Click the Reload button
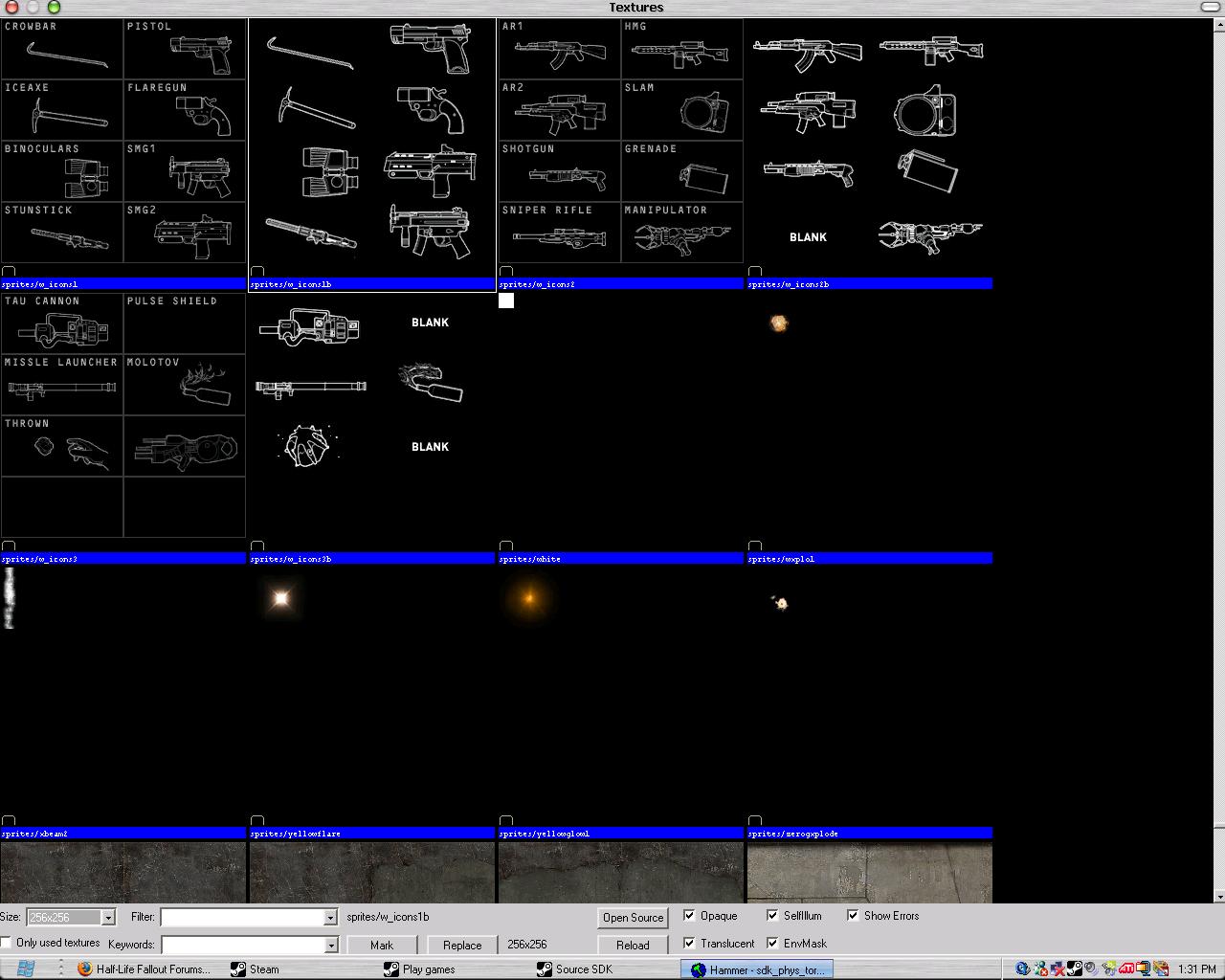1225x980 pixels. 633,945
